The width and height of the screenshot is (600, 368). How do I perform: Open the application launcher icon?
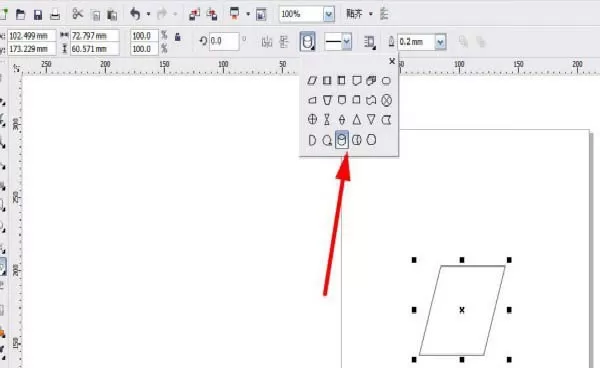coord(234,14)
